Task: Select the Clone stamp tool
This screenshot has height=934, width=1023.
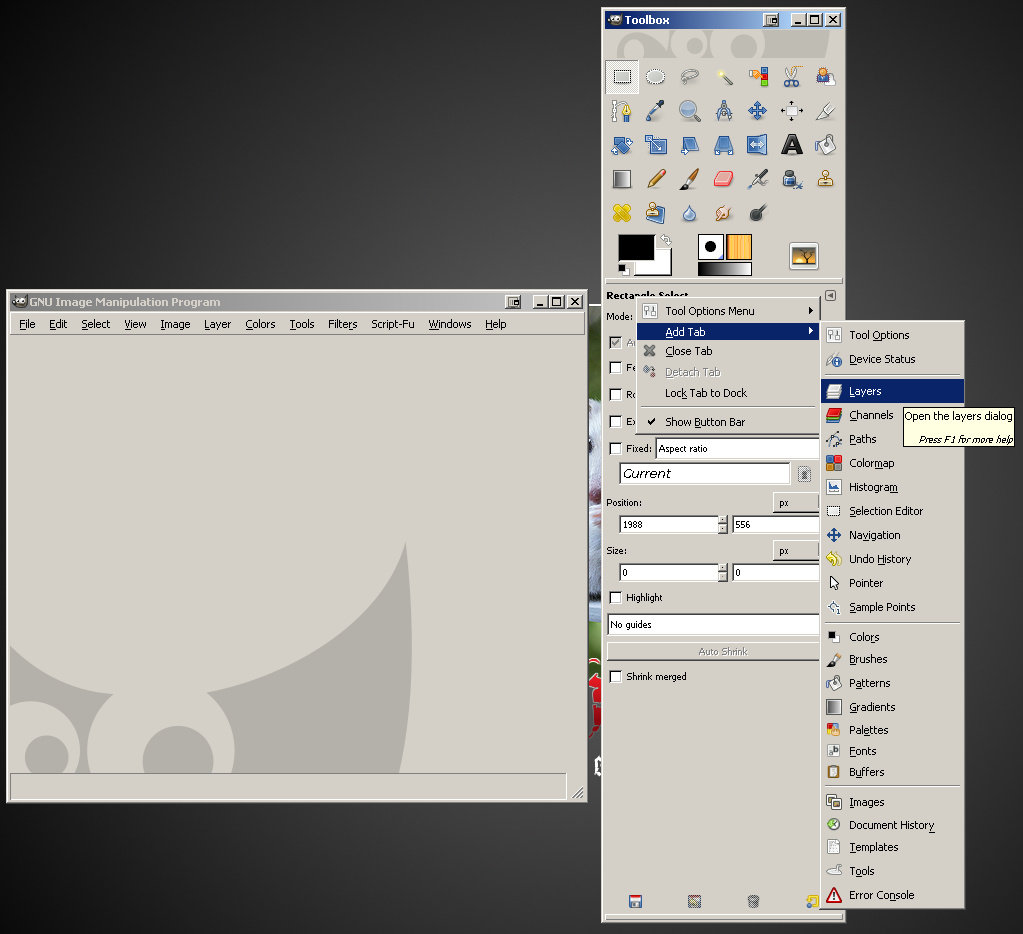Action: click(x=825, y=179)
